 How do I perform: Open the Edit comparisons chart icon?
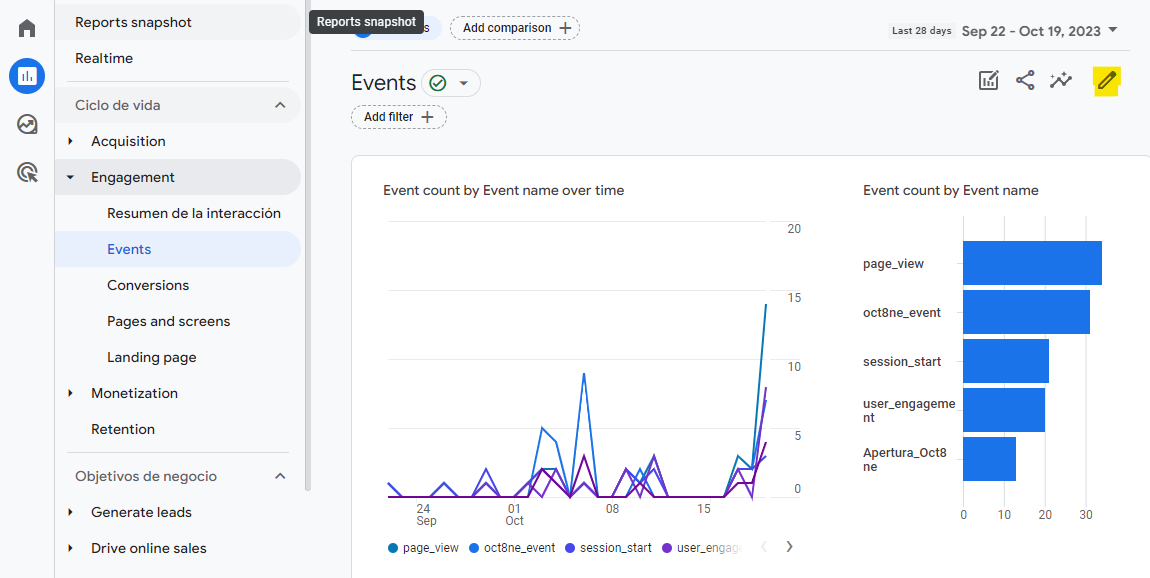coord(989,81)
